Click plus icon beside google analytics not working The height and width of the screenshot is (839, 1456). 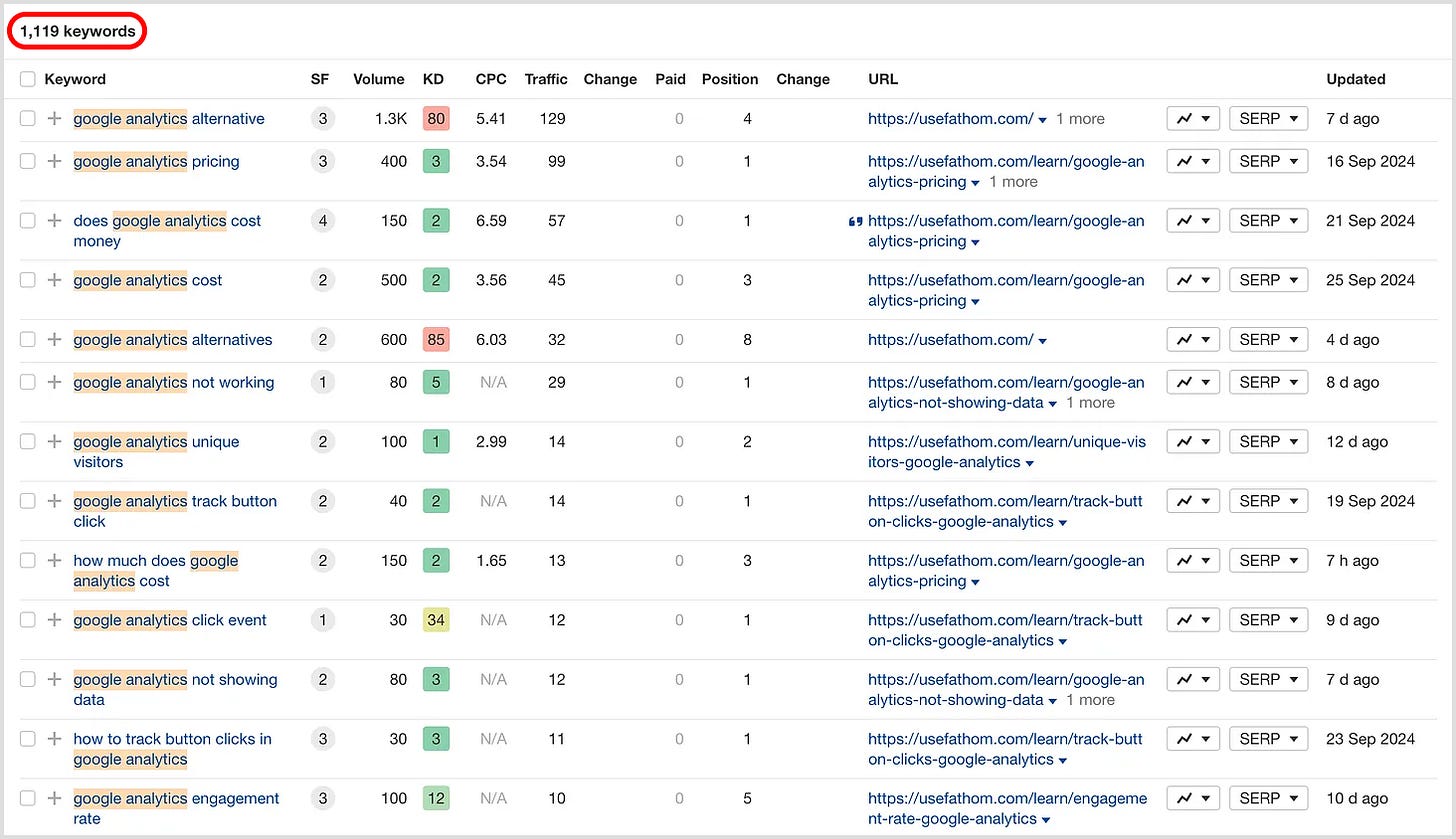click(54, 382)
